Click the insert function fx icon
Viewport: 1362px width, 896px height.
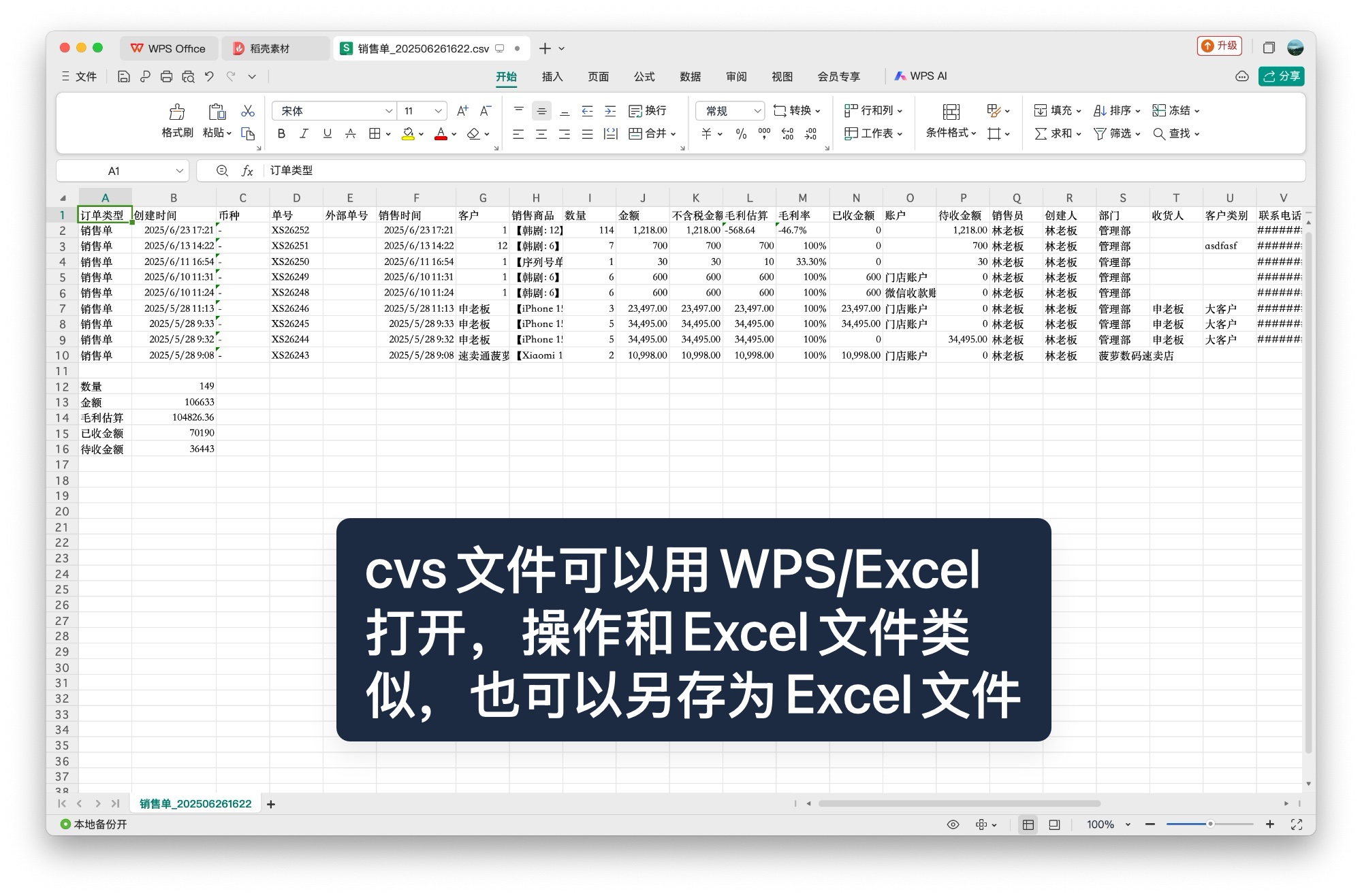pyautogui.click(x=247, y=171)
